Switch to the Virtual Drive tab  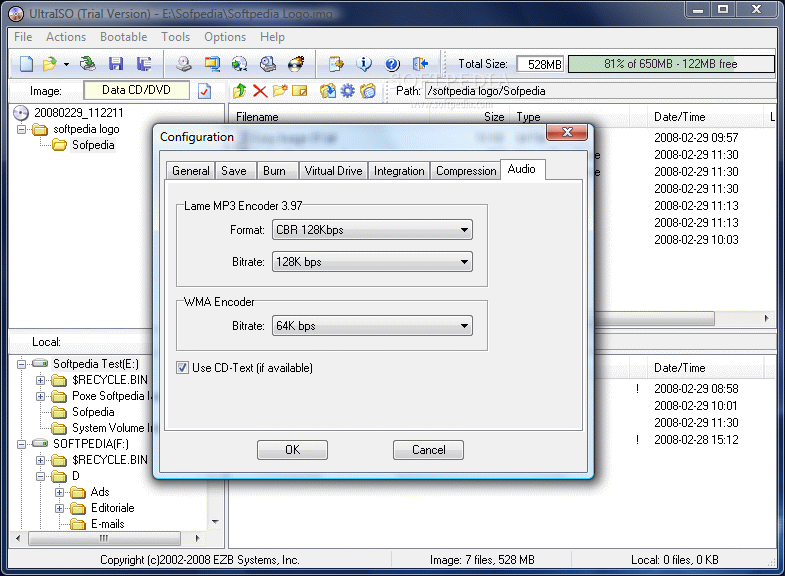tap(333, 171)
